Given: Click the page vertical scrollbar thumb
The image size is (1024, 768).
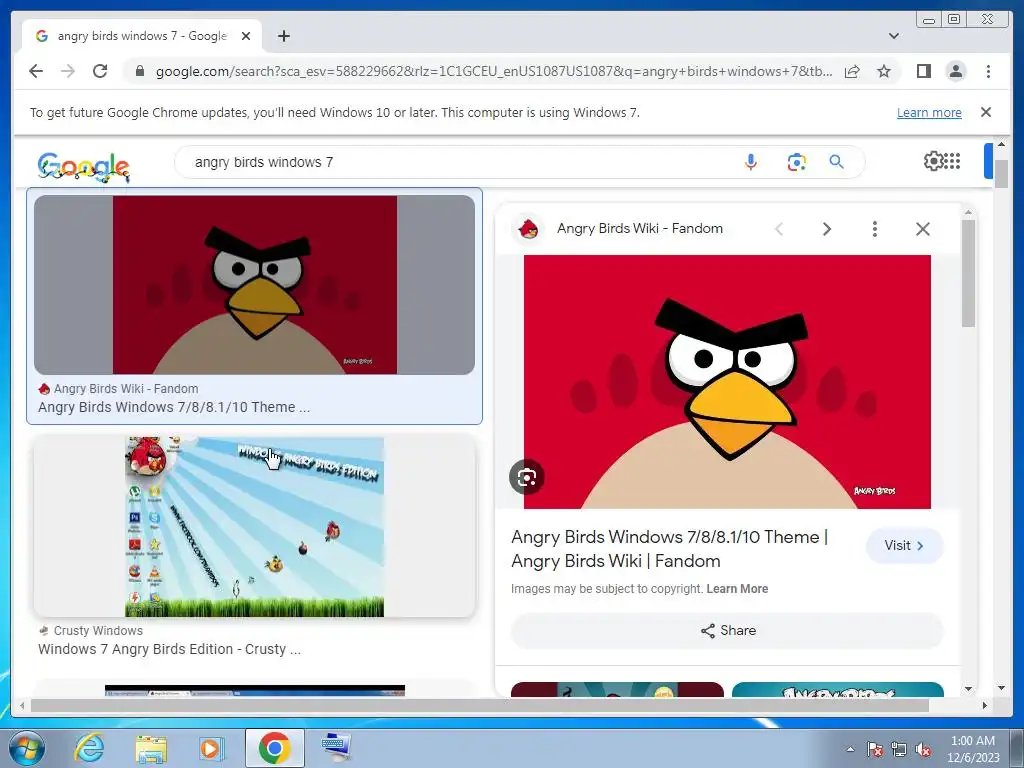Looking at the screenshot, I should (1001, 173).
